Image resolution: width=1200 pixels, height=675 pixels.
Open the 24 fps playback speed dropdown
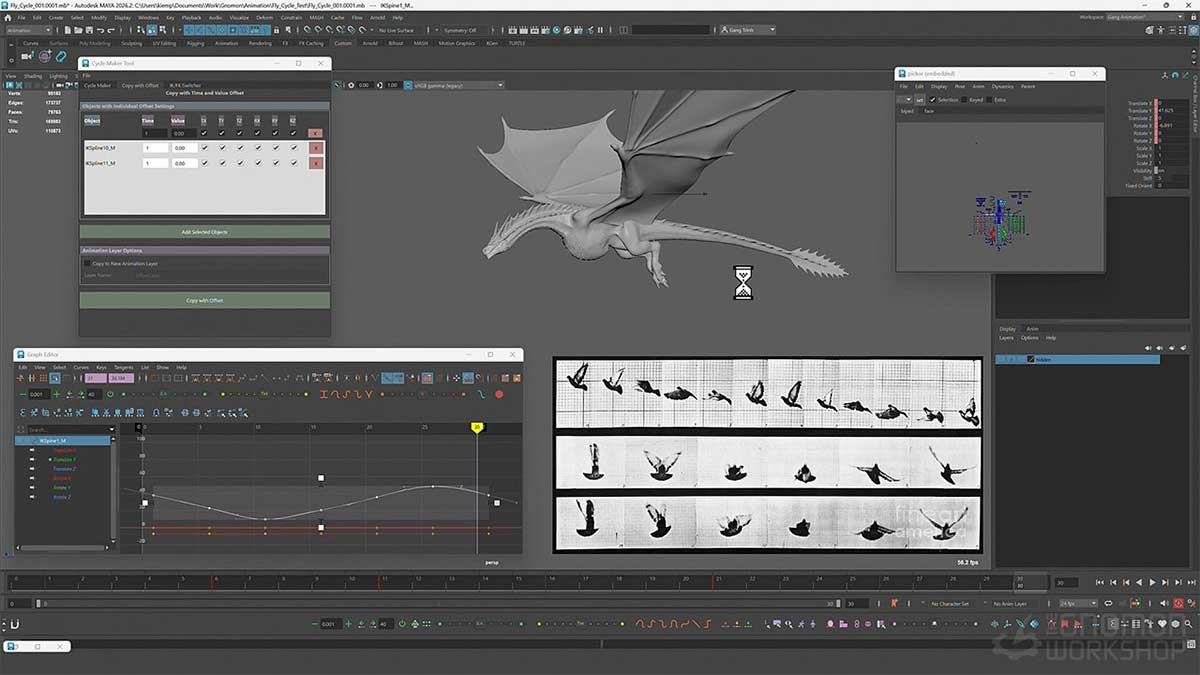1068,604
